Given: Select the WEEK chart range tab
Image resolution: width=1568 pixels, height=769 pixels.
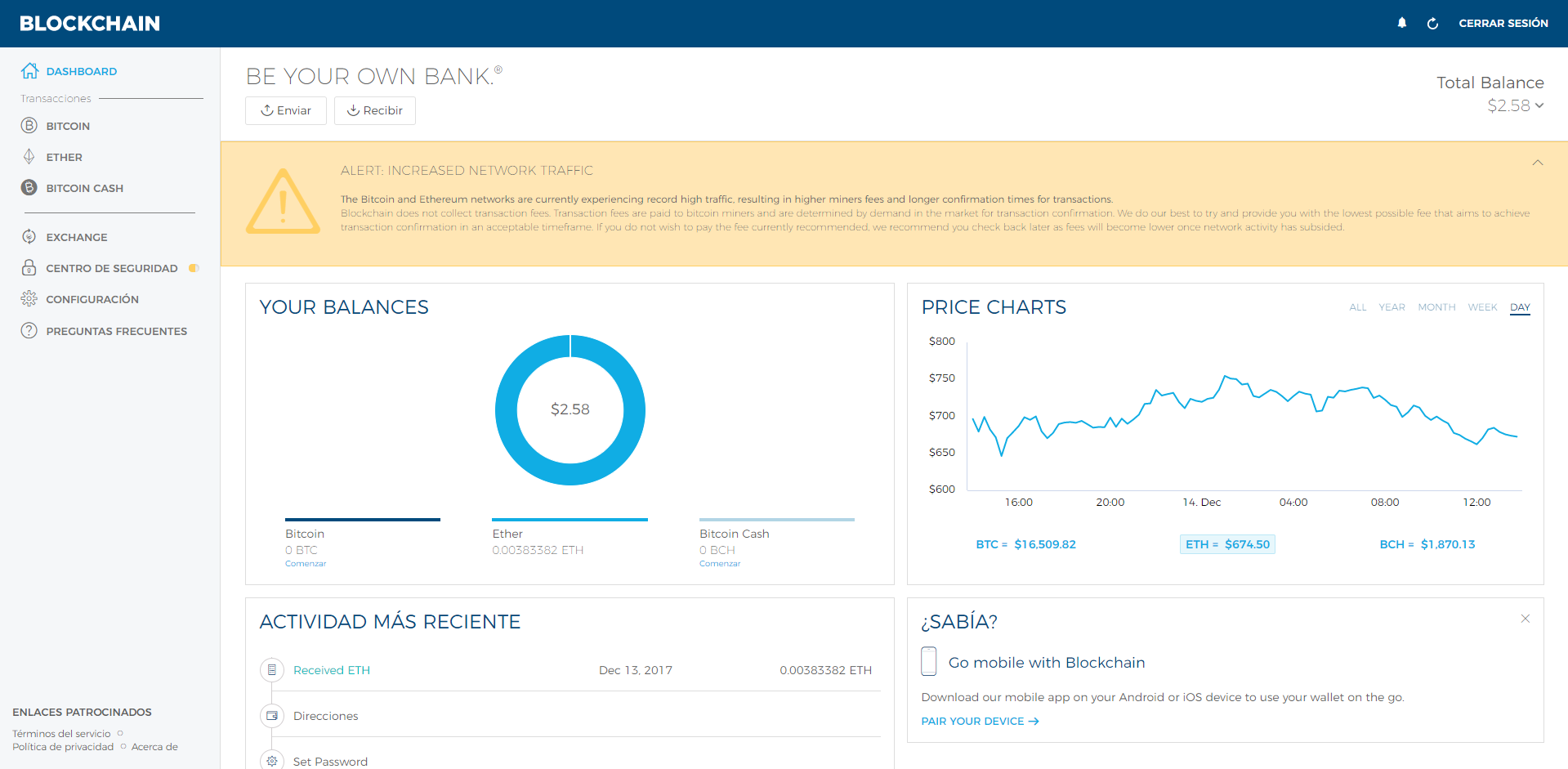Looking at the screenshot, I should (x=1483, y=307).
